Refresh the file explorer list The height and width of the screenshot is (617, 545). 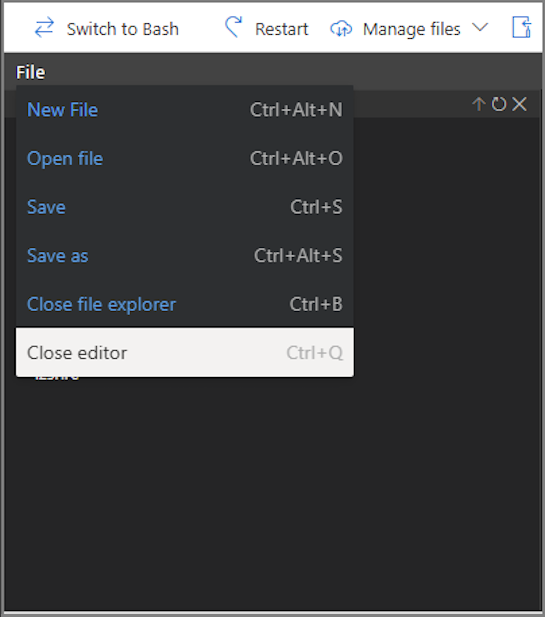point(499,104)
